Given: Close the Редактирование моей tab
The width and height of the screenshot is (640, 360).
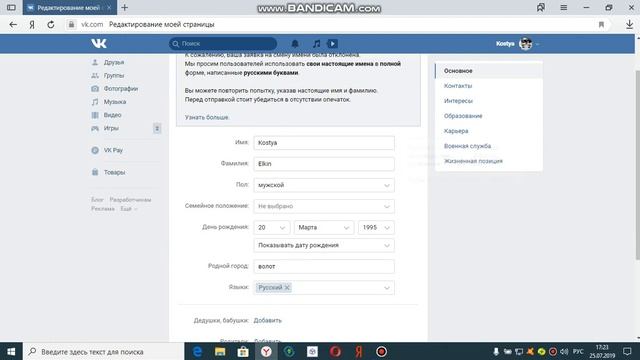Looking at the screenshot, I should (109, 7).
